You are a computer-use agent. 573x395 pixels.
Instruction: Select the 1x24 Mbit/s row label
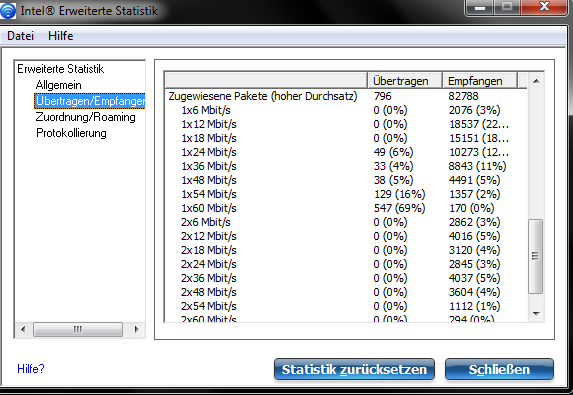[x=209, y=152]
